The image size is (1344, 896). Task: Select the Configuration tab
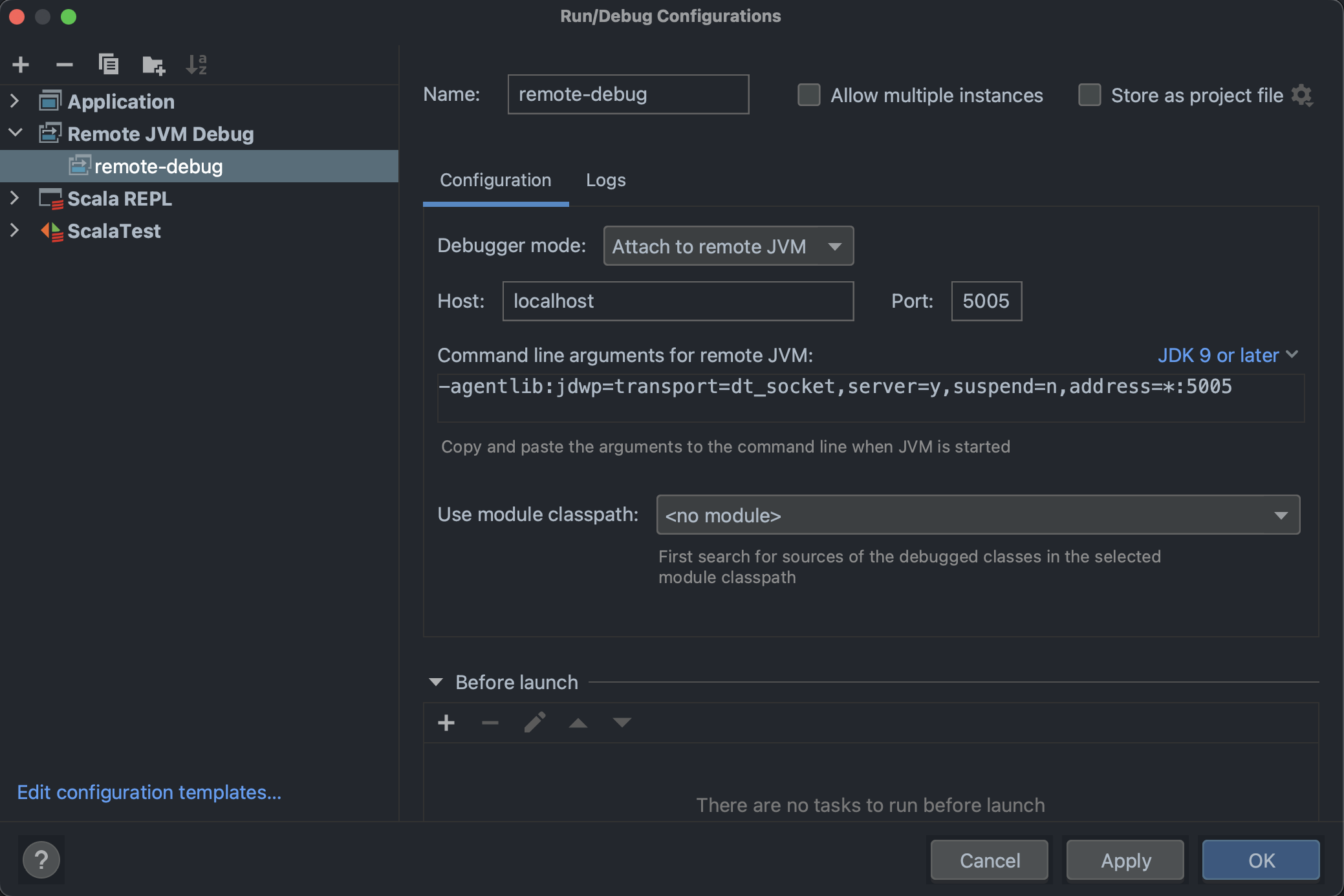495,180
